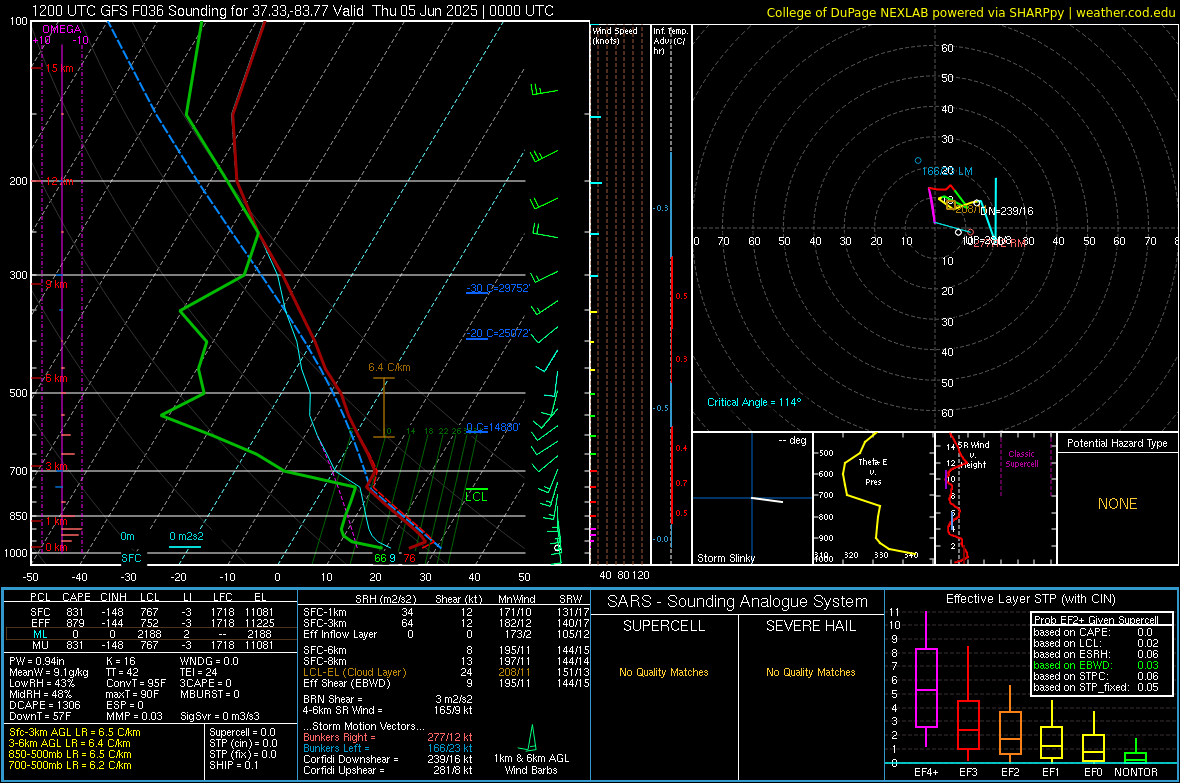Image resolution: width=1180 pixels, height=783 pixels.
Task: Click the SRH (m2/s2) column header
Action: point(387,599)
